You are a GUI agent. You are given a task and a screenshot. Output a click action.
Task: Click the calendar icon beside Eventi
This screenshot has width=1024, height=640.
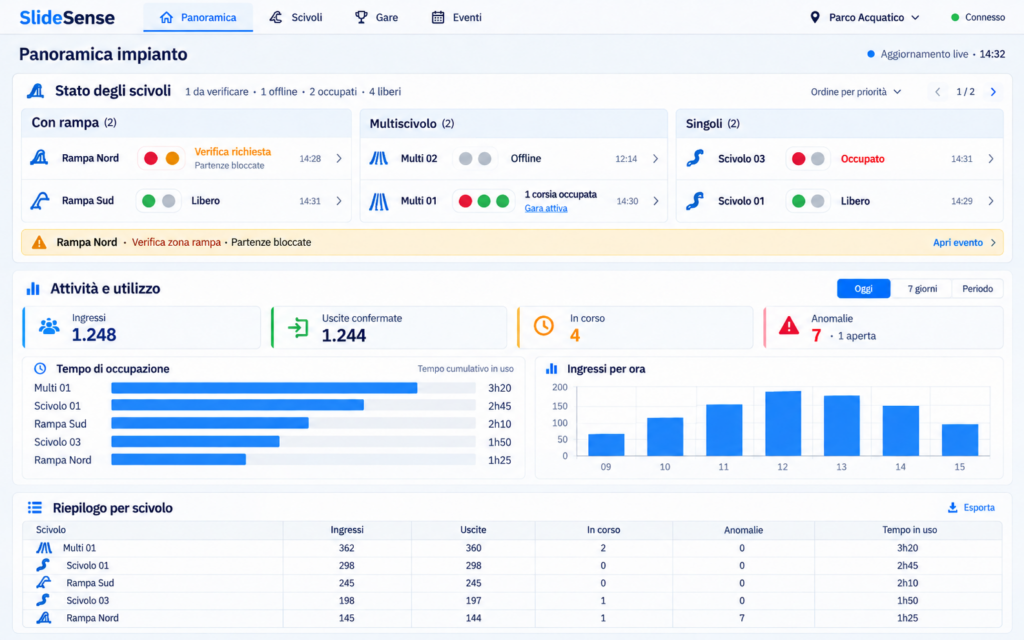pos(438,18)
